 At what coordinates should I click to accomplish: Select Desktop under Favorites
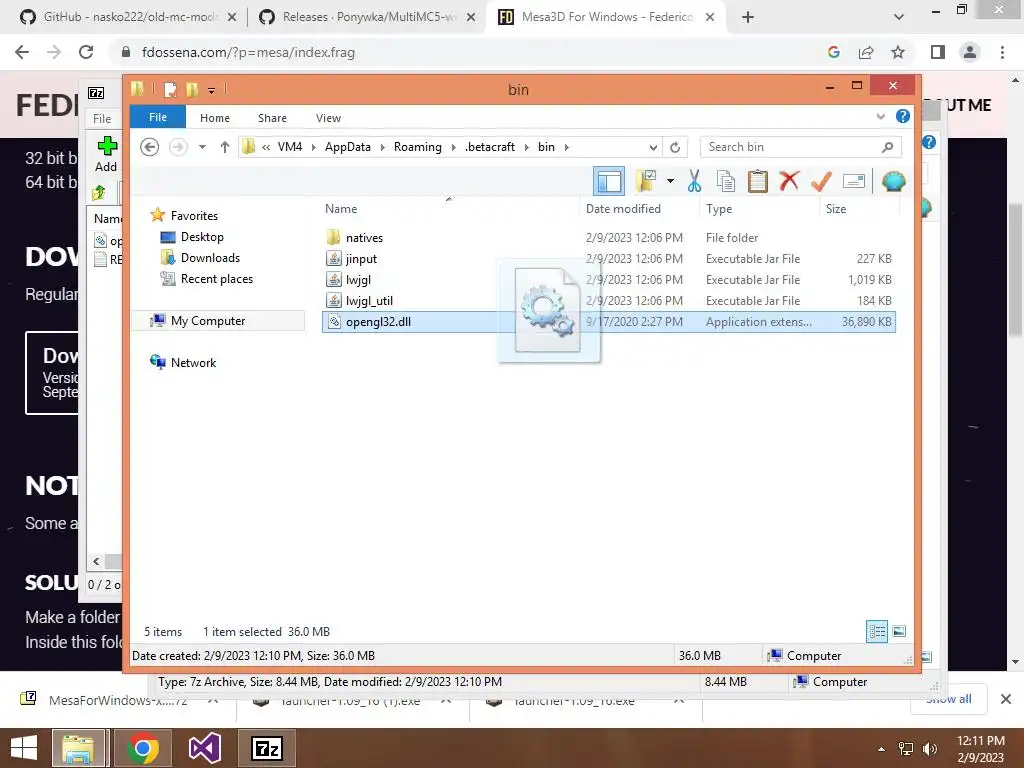pos(202,237)
